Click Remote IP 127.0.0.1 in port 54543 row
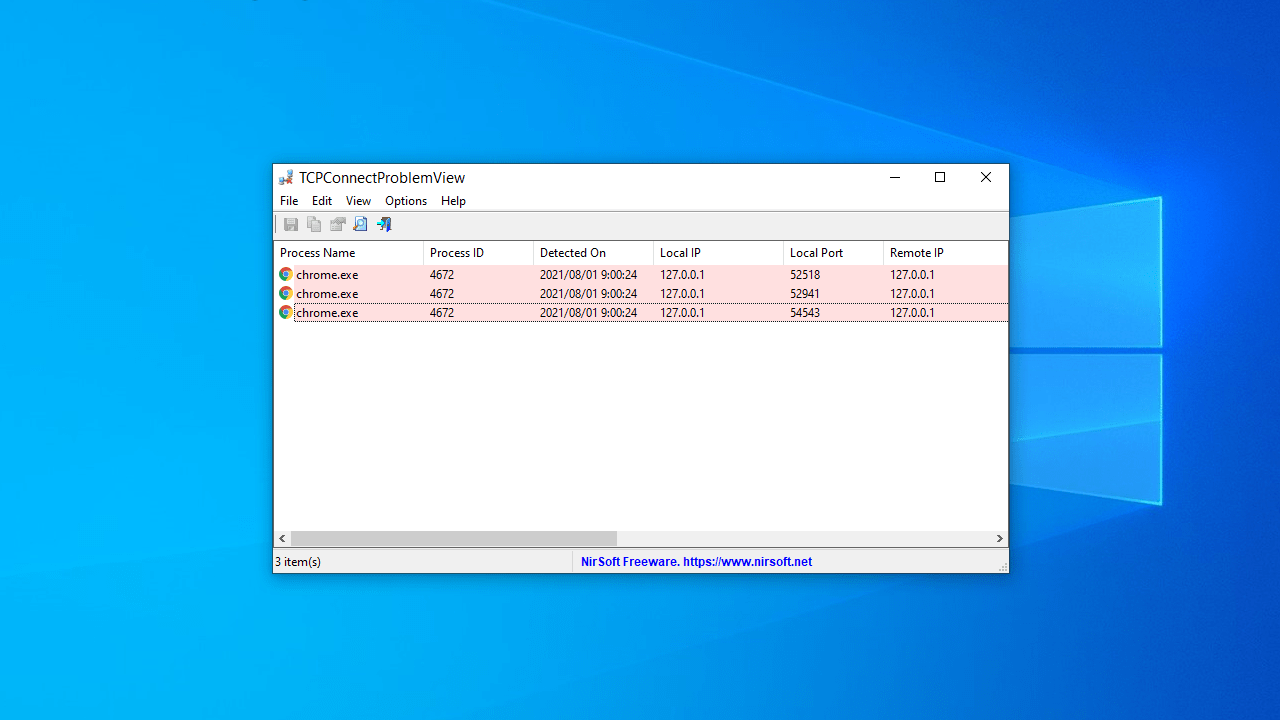 tap(912, 312)
